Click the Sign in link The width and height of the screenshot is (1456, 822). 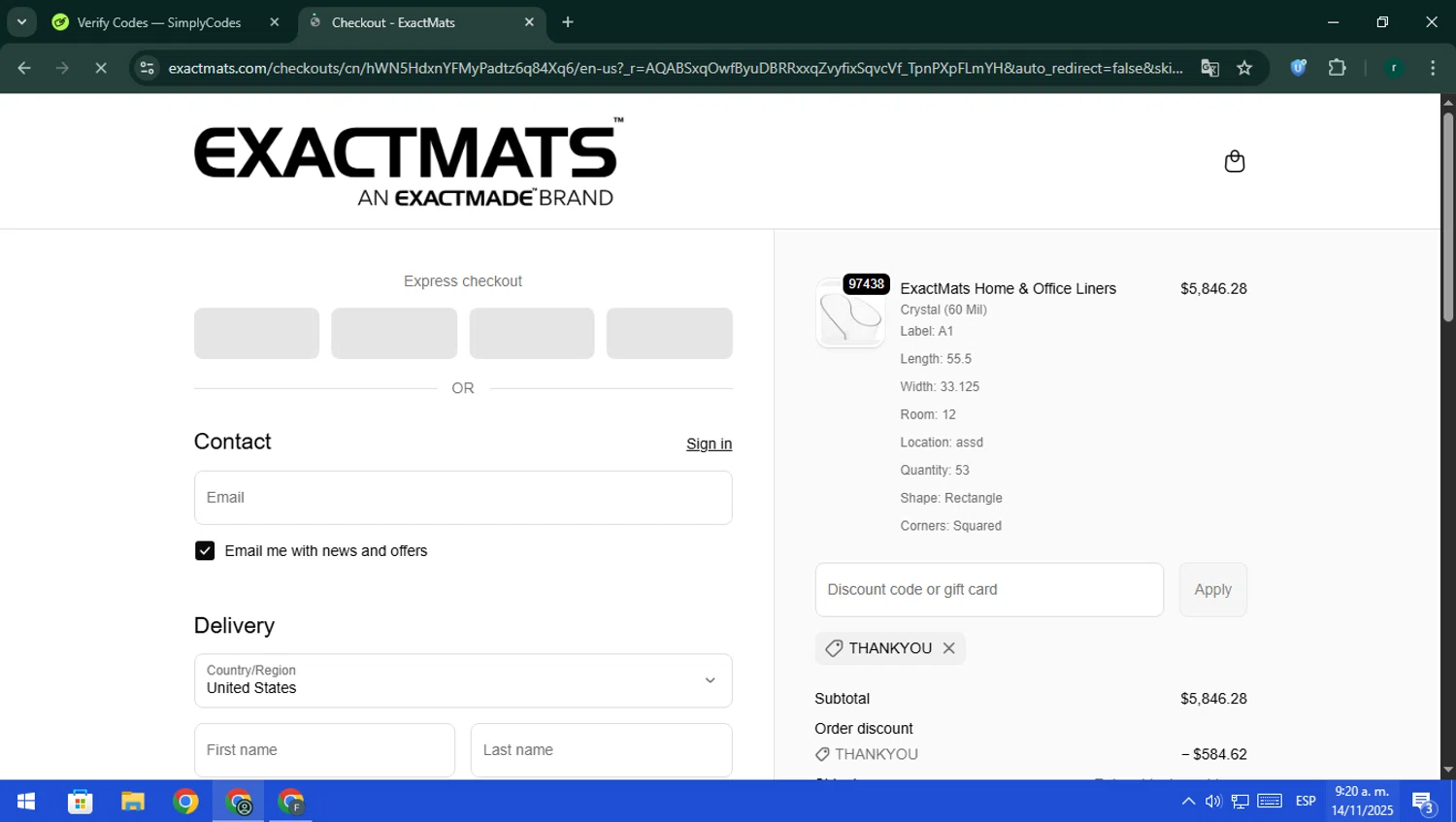click(709, 444)
